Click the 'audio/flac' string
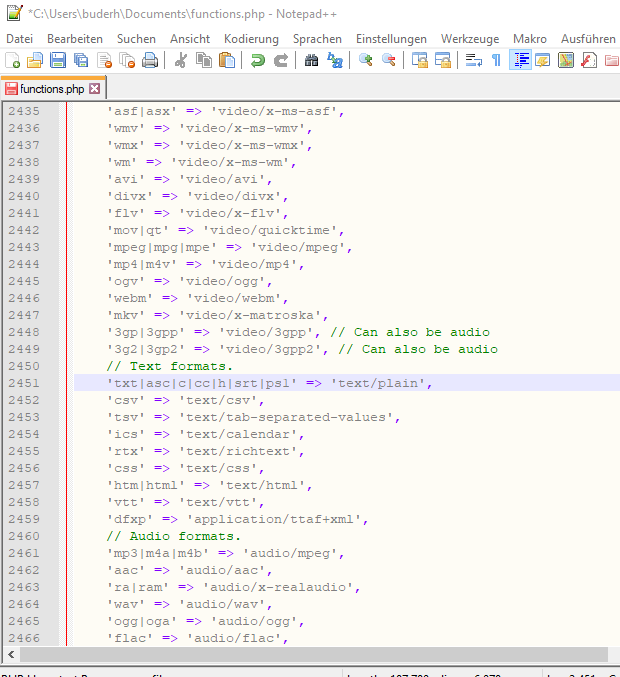Screen dimensions: 620x677 (234, 638)
